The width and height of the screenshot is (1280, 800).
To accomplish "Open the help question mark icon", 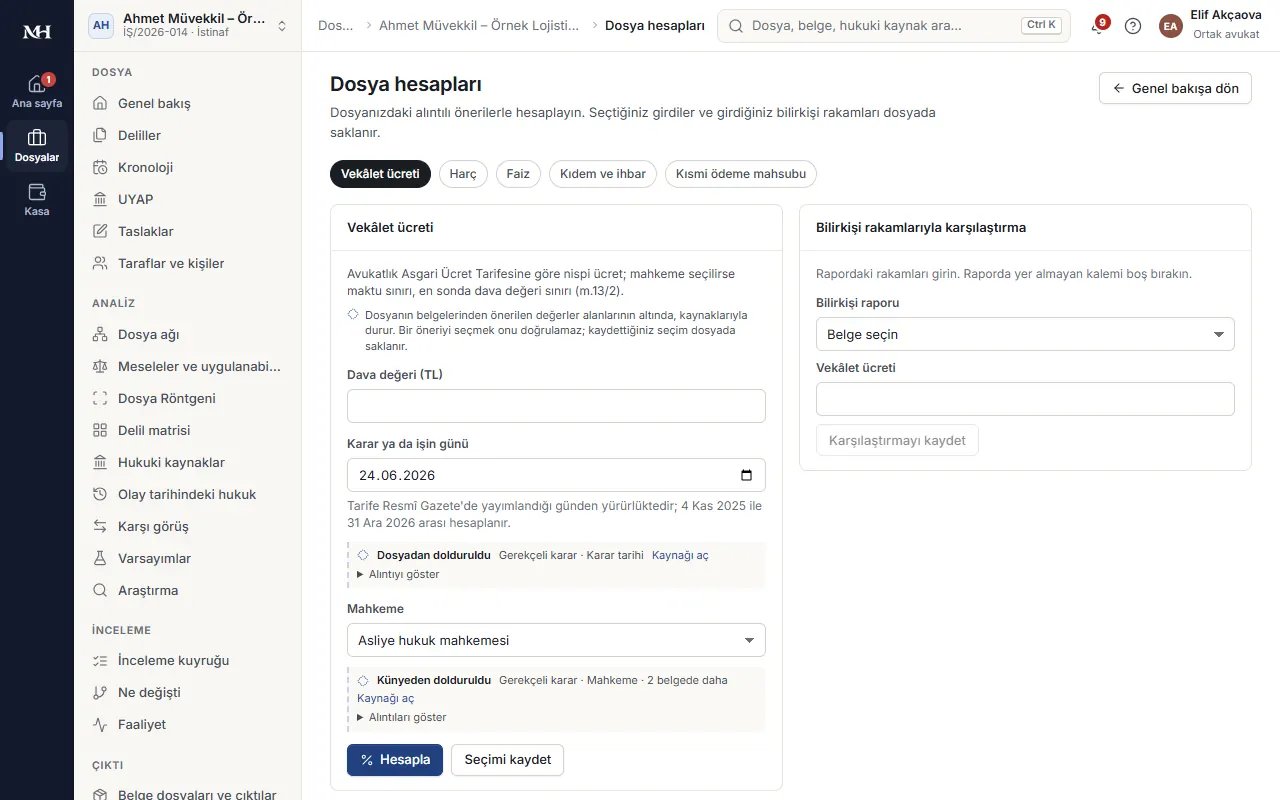I will [x=1133, y=26].
